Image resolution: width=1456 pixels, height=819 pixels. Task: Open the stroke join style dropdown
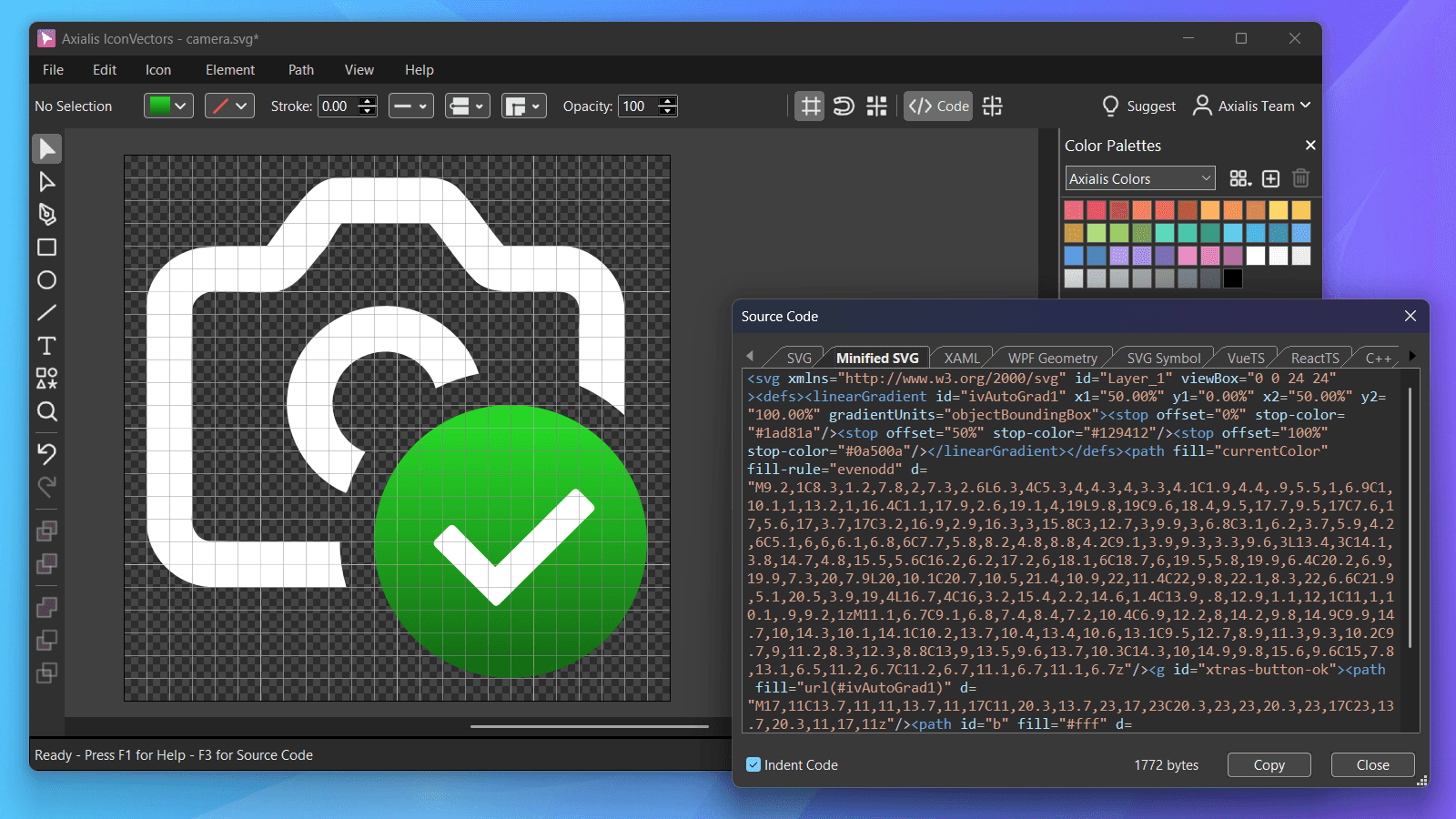pyautogui.click(x=524, y=106)
